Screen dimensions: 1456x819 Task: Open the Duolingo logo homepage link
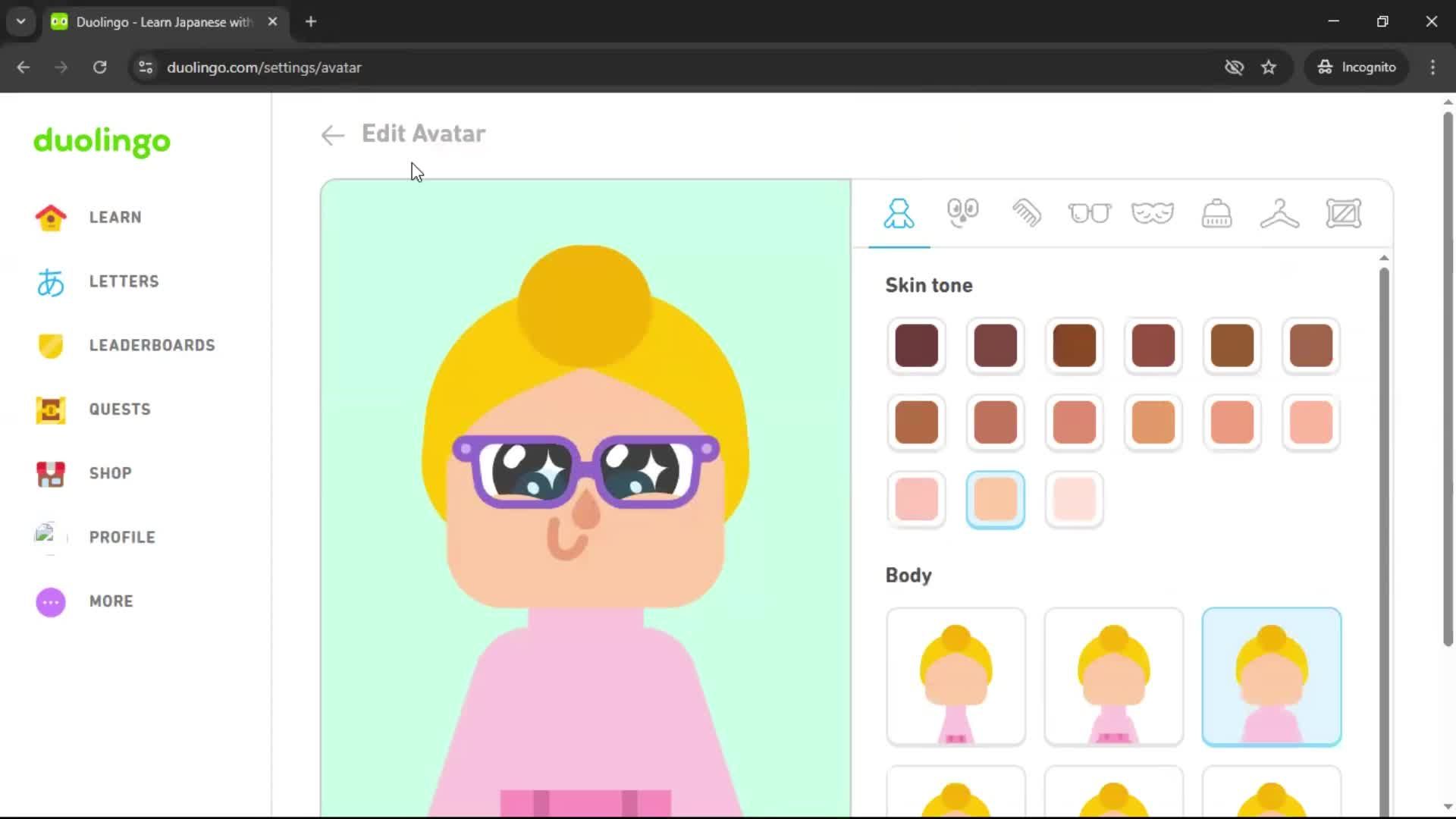tap(101, 143)
